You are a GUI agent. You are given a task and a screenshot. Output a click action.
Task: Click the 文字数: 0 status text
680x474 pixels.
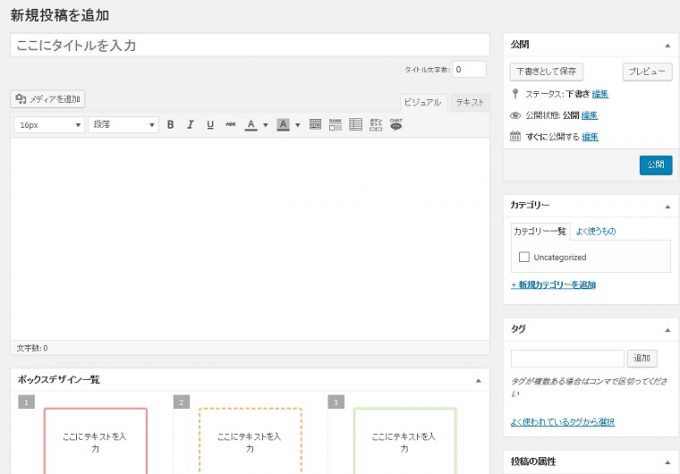pyautogui.click(x=32, y=348)
